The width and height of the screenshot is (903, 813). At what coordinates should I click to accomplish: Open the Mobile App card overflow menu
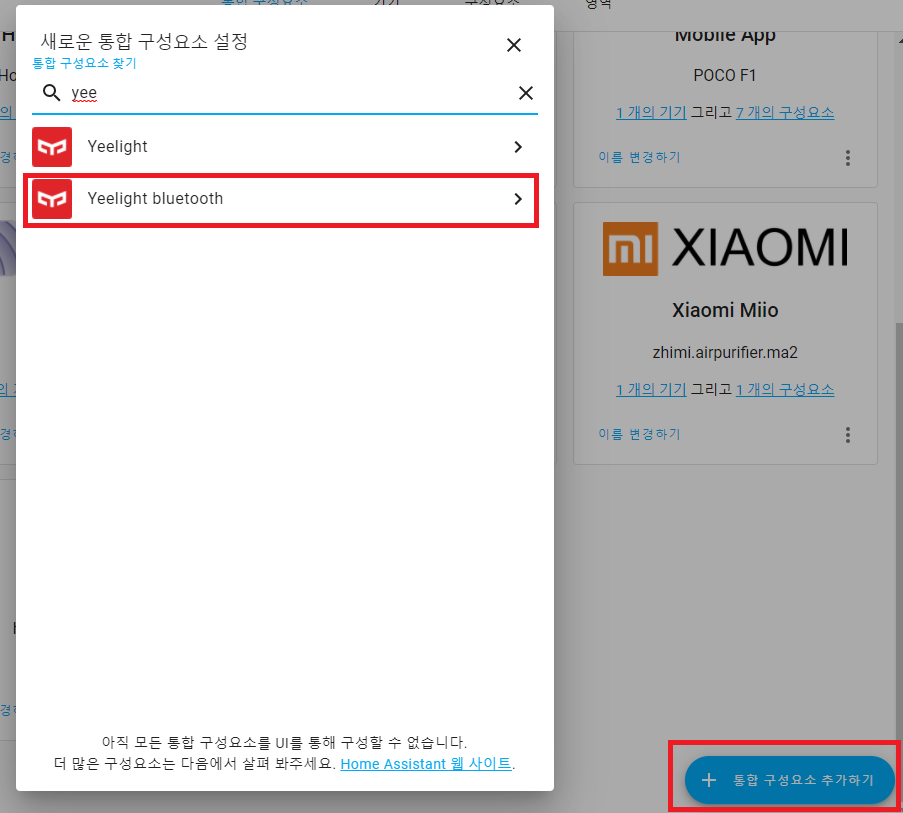[848, 158]
